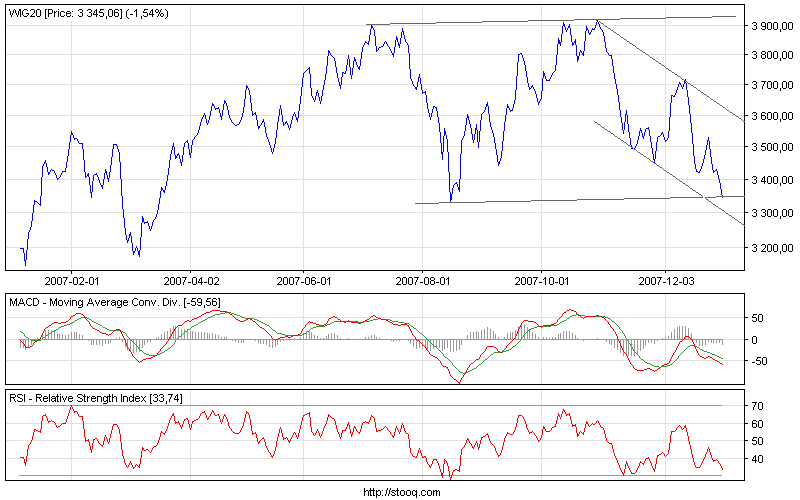800x500 pixels.
Task: Click the 2007-06-01 date label
Action: click(x=304, y=281)
